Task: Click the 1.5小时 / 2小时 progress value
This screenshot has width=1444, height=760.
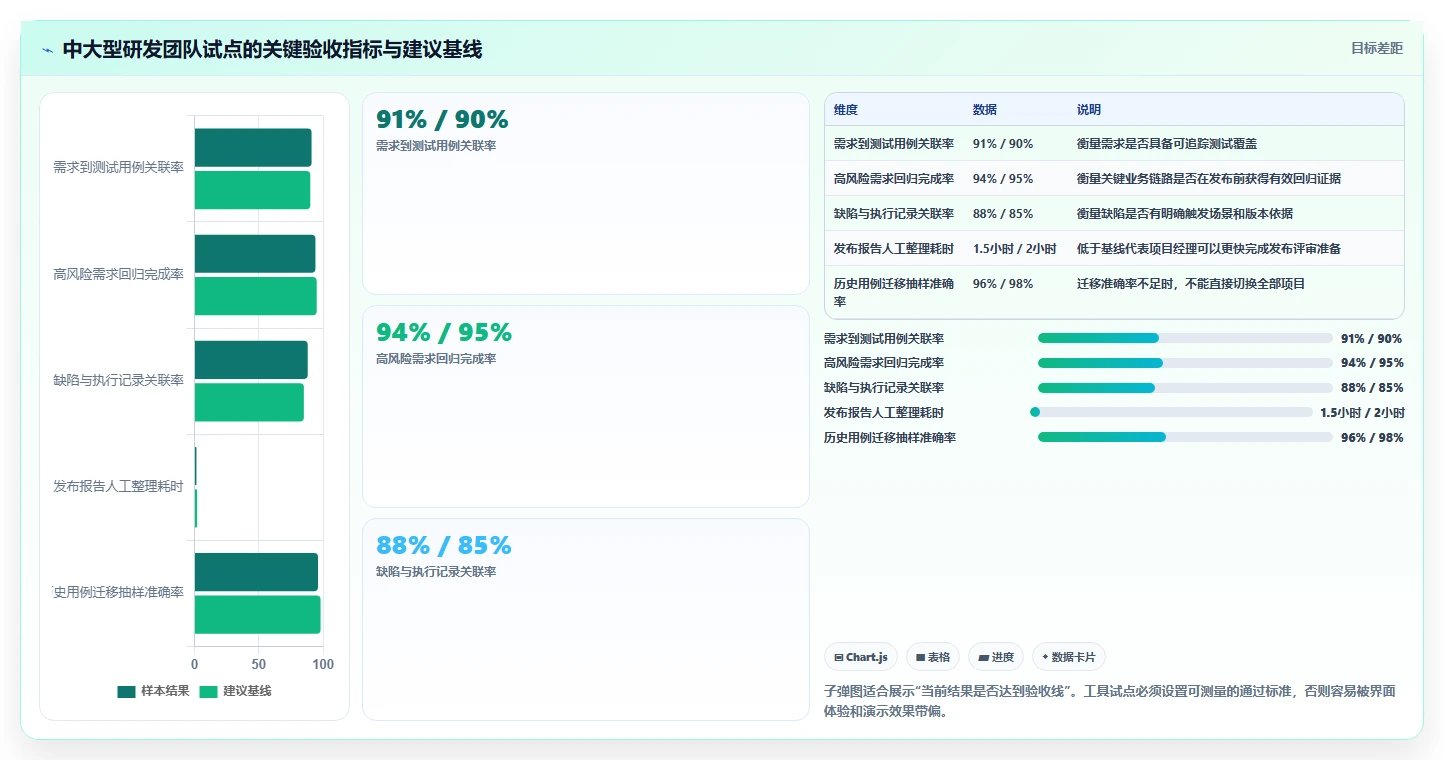Action: [1362, 412]
